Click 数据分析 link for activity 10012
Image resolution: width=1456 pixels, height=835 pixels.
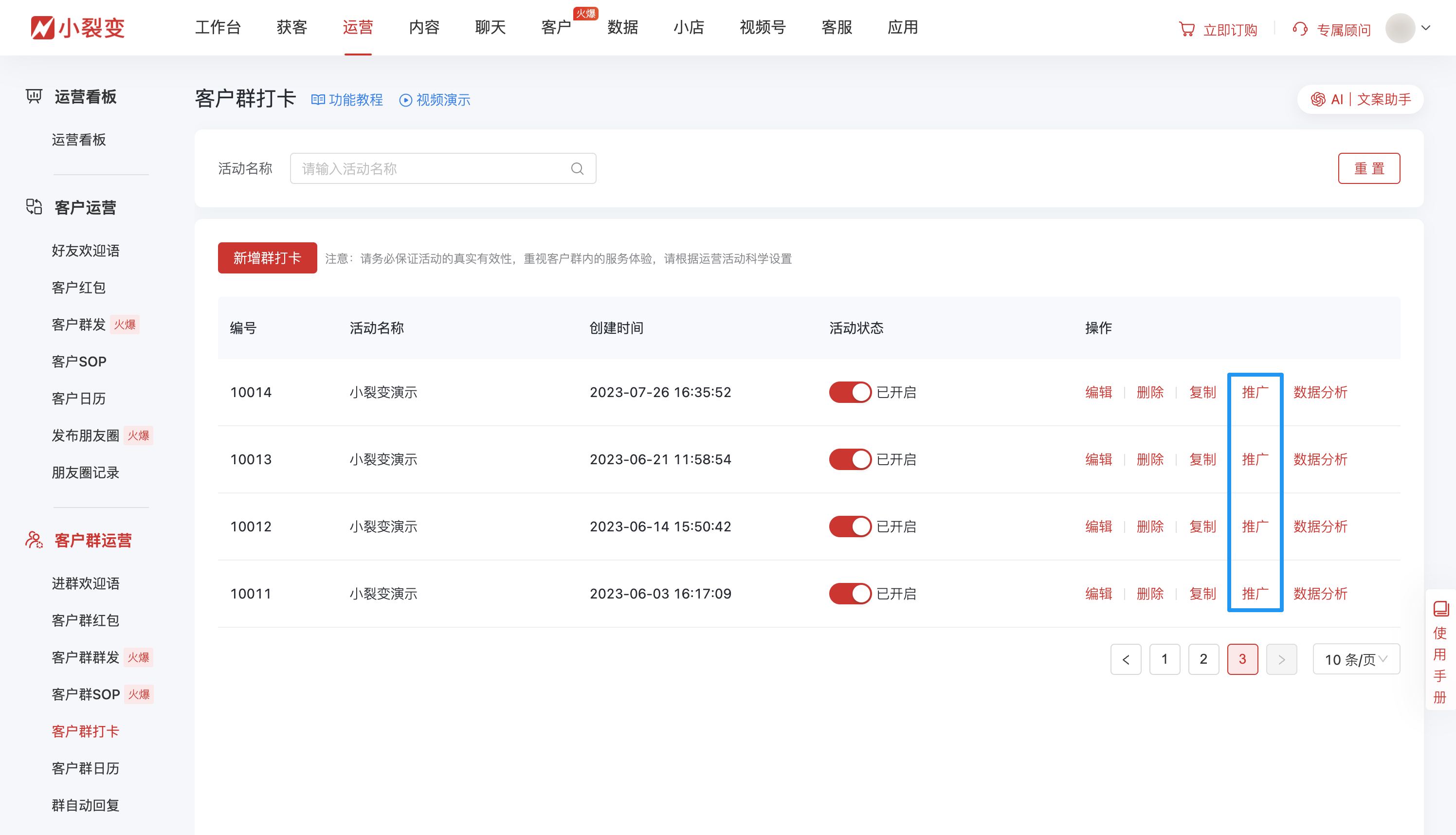pyautogui.click(x=1320, y=526)
